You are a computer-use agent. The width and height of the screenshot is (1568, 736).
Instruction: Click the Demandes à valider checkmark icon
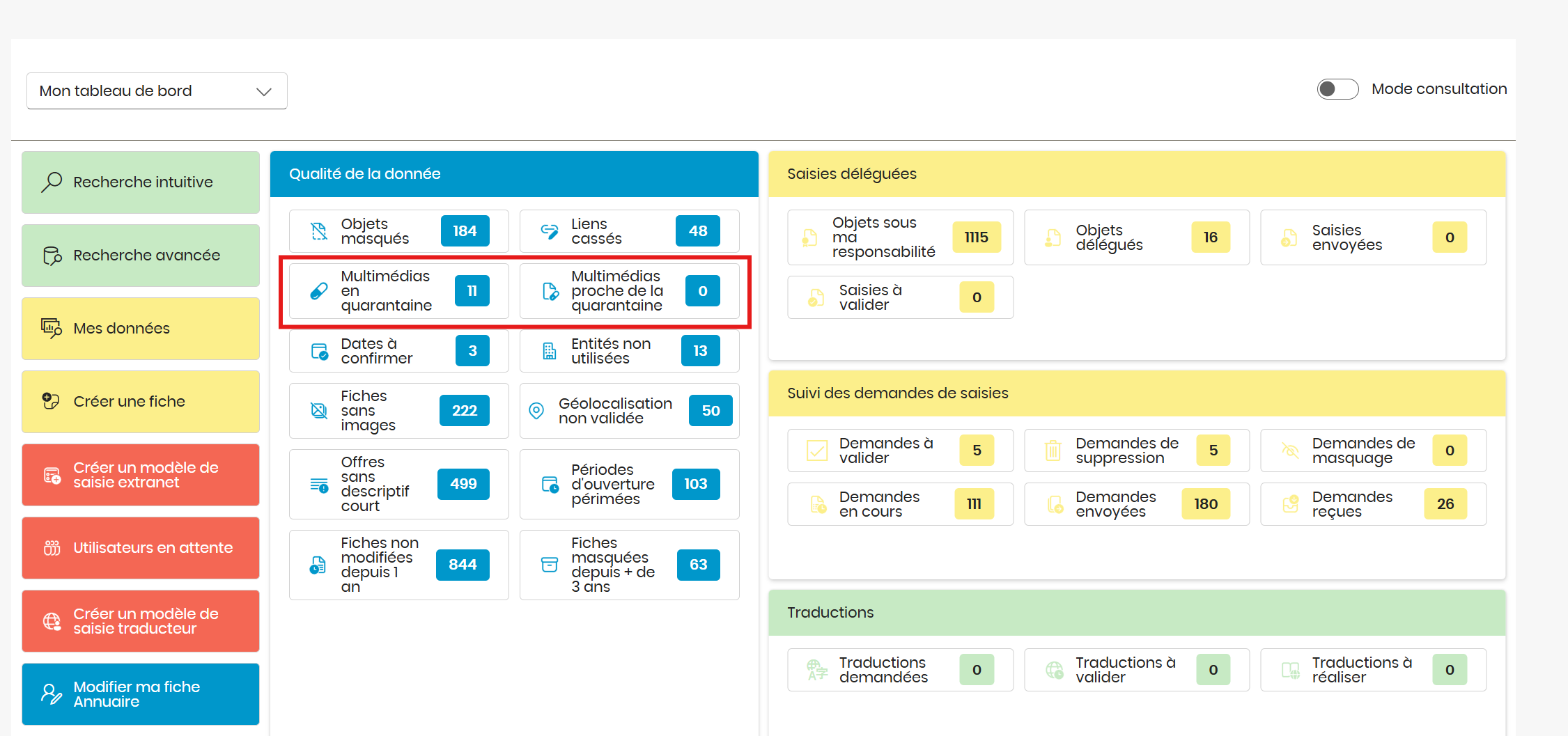[817, 451]
